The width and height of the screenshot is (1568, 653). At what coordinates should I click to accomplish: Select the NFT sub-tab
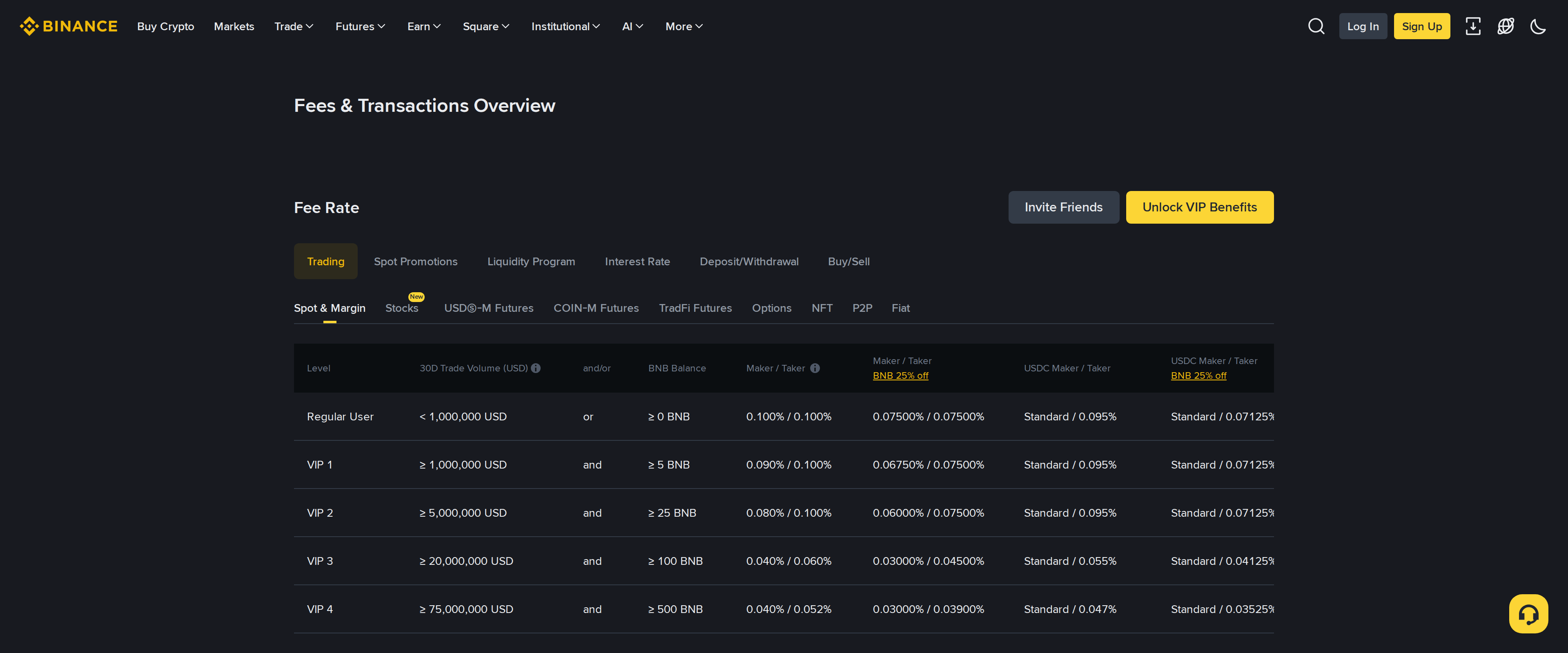click(x=822, y=308)
